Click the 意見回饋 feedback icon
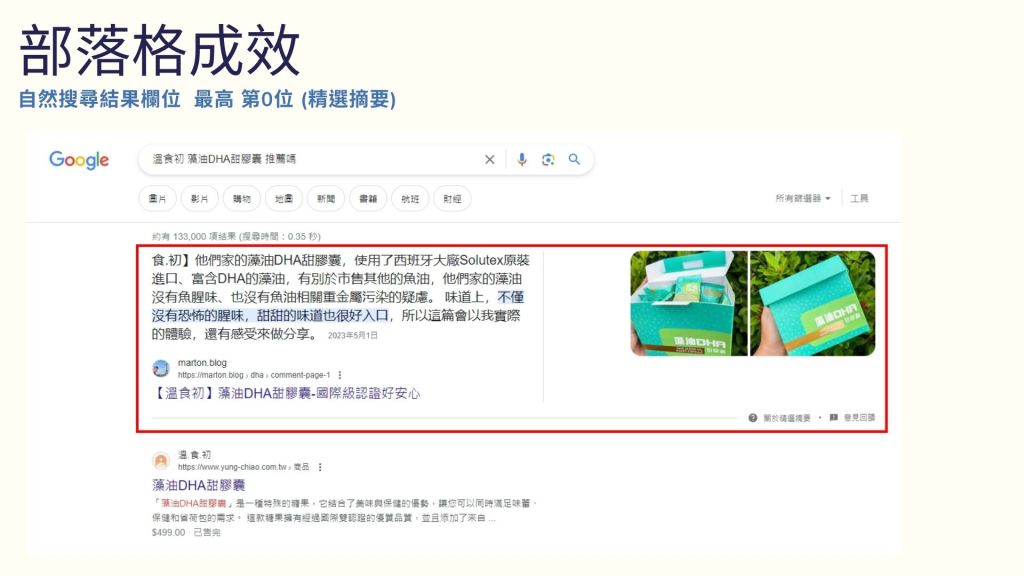 tap(834, 418)
